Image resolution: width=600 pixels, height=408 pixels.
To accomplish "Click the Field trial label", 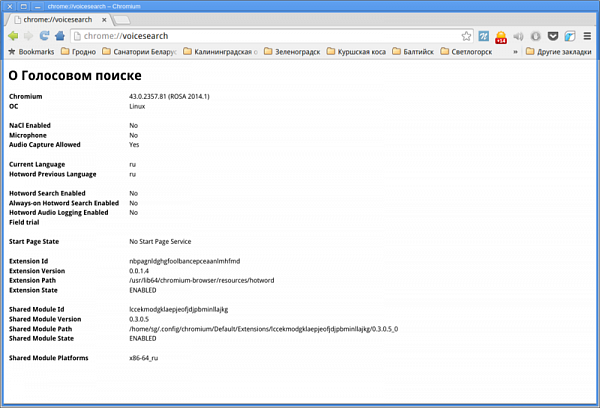I will [x=24, y=222].
